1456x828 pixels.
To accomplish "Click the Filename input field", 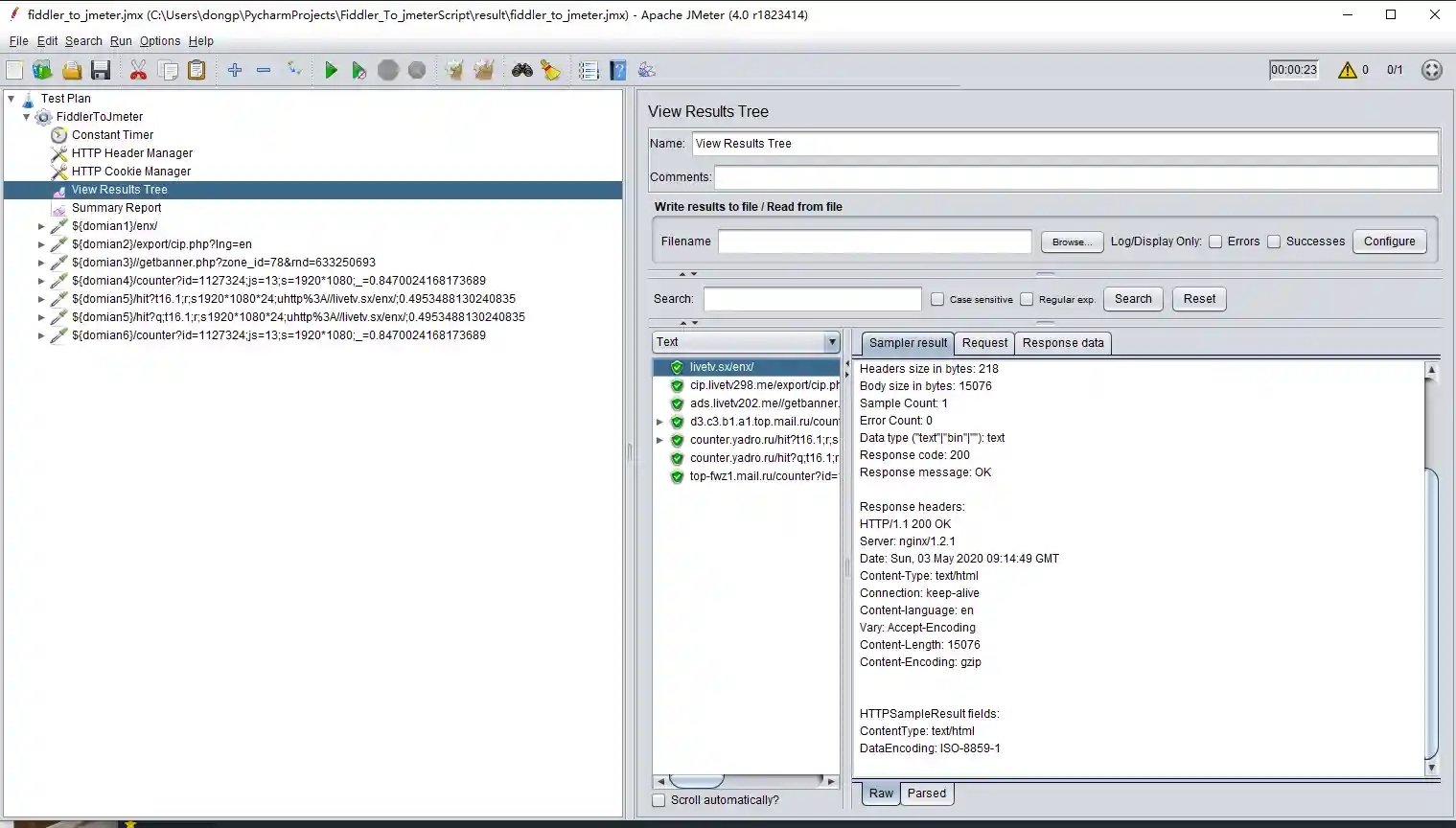I will pos(874,241).
